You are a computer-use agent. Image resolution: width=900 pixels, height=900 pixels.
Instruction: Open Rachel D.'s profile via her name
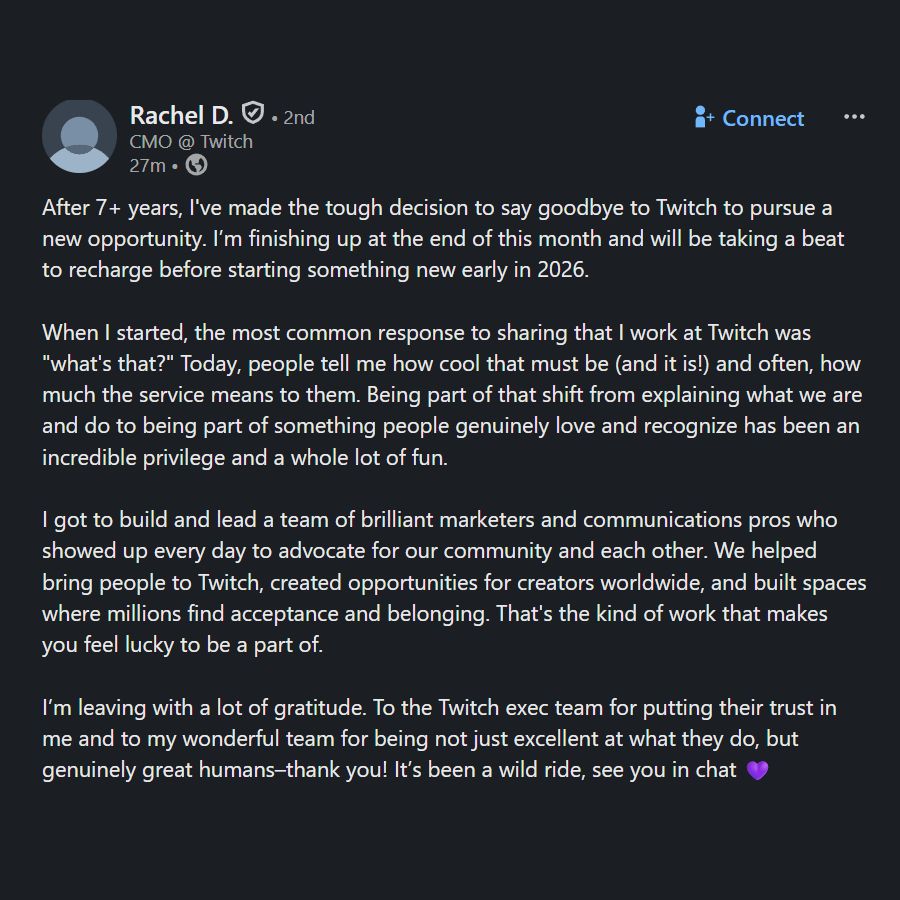(180, 115)
